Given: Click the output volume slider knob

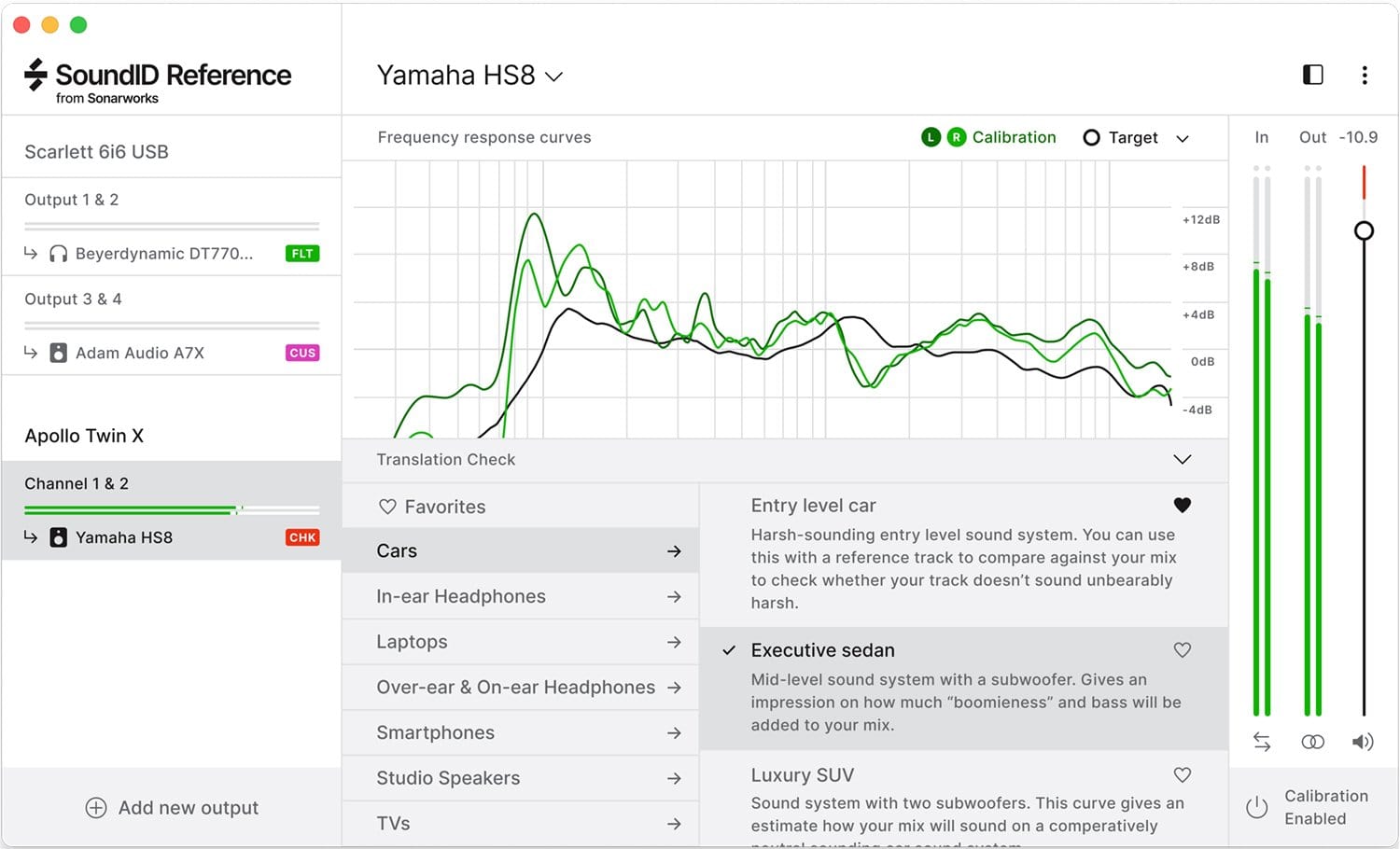Looking at the screenshot, I should [x=1364, y=230].
